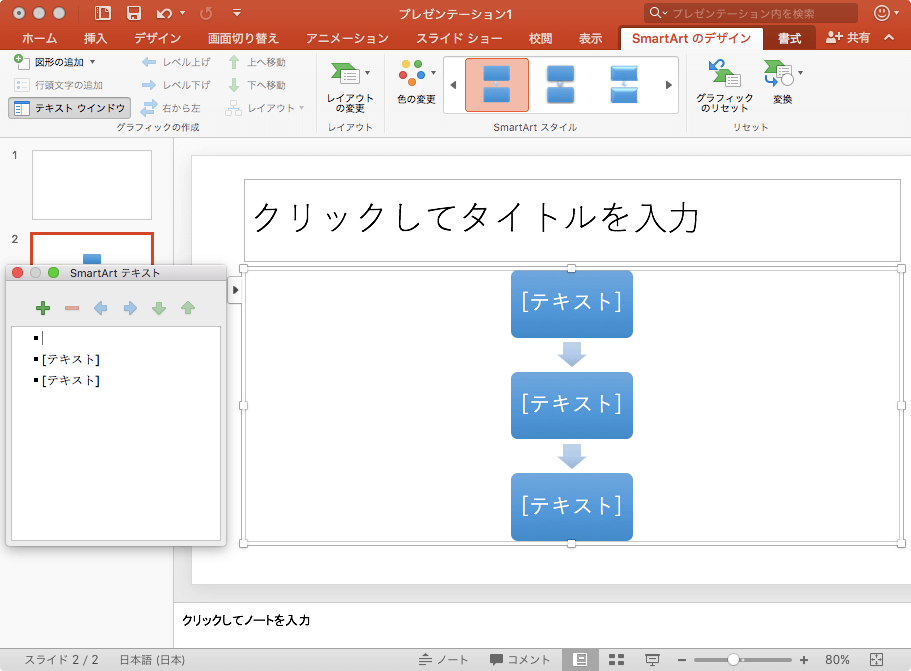Switch to slide sorter view icon
This screenshot has height=671, width=911.
click(x=616, y=659)
